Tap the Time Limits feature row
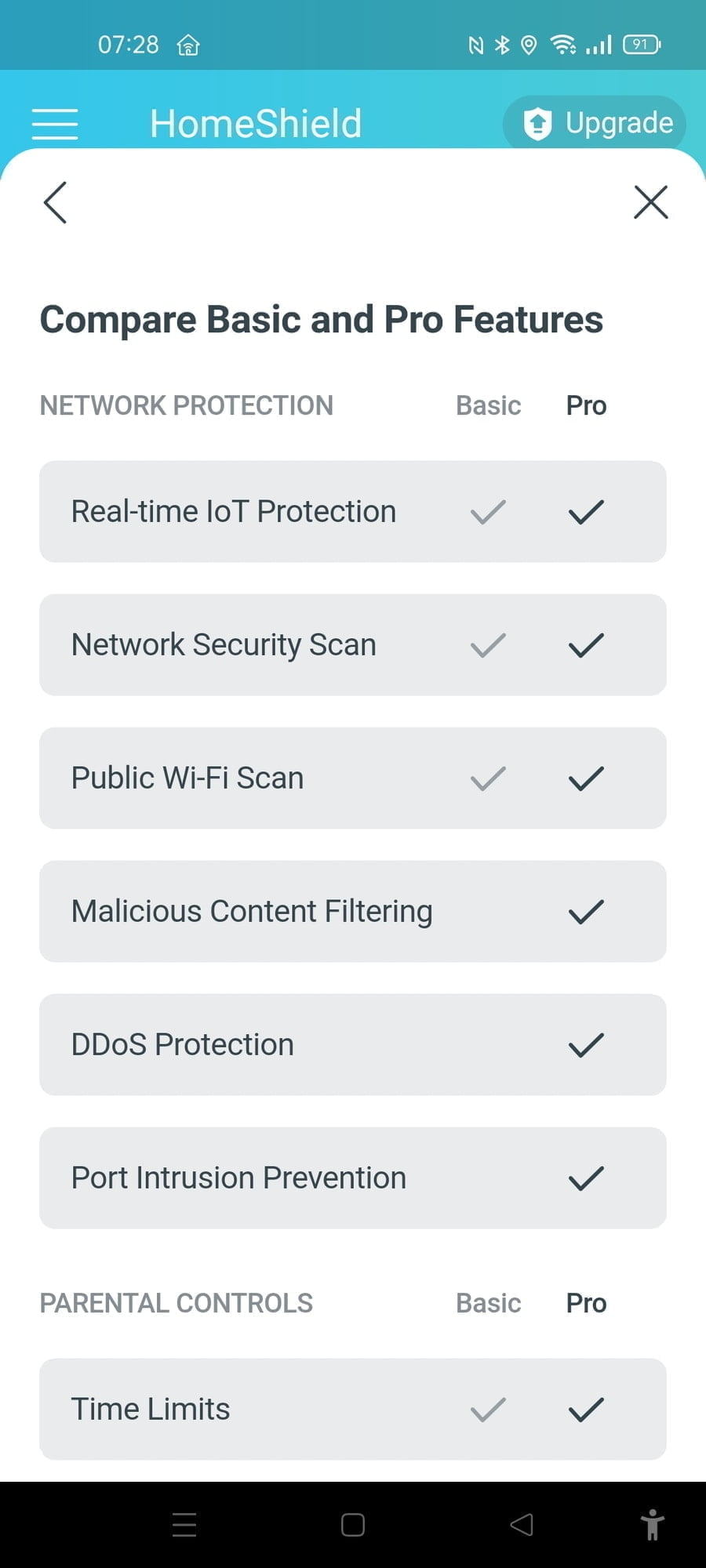The image size is (706, 1568). pyautogui.click(x=353, y=1409)
